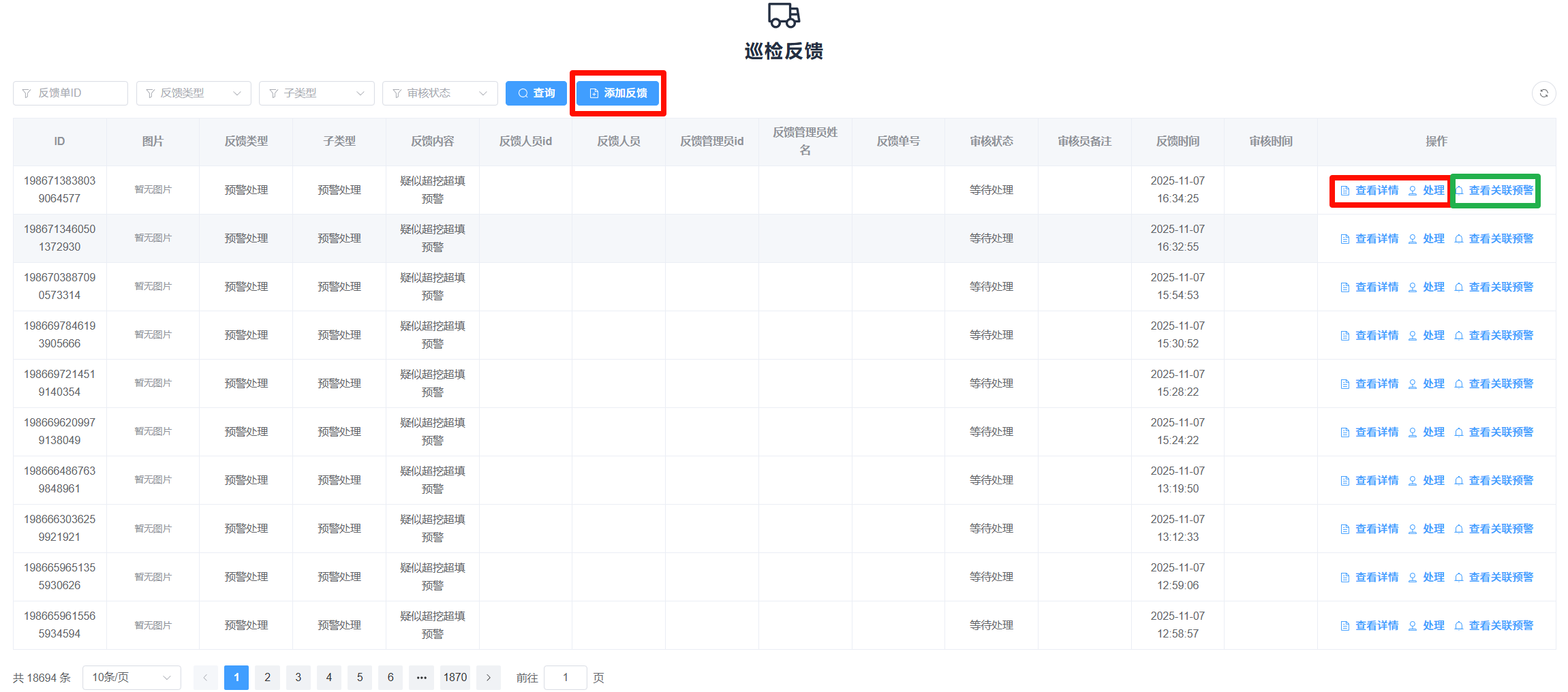Click the pagination ellipsis to skip pages
The height and width of the screenshot is (692, 1568).
pos(421,677)
